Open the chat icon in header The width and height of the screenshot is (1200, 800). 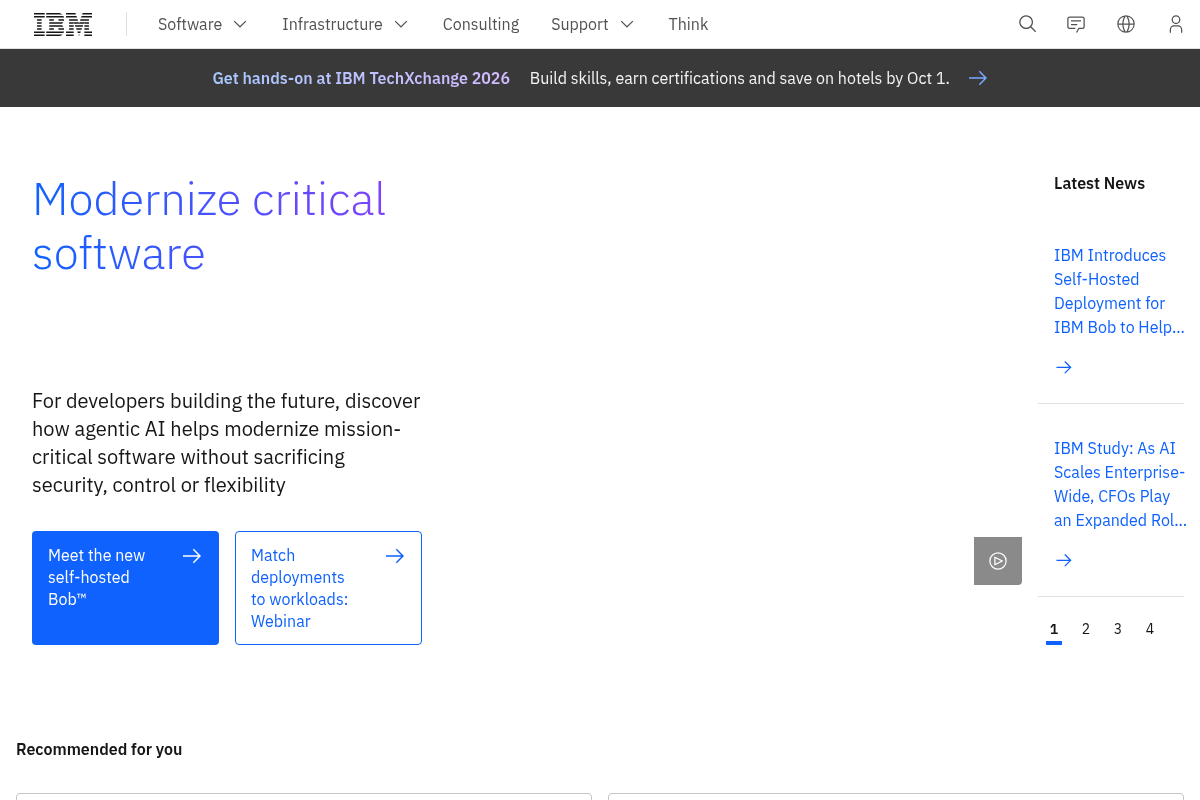tap(1076, 24)
